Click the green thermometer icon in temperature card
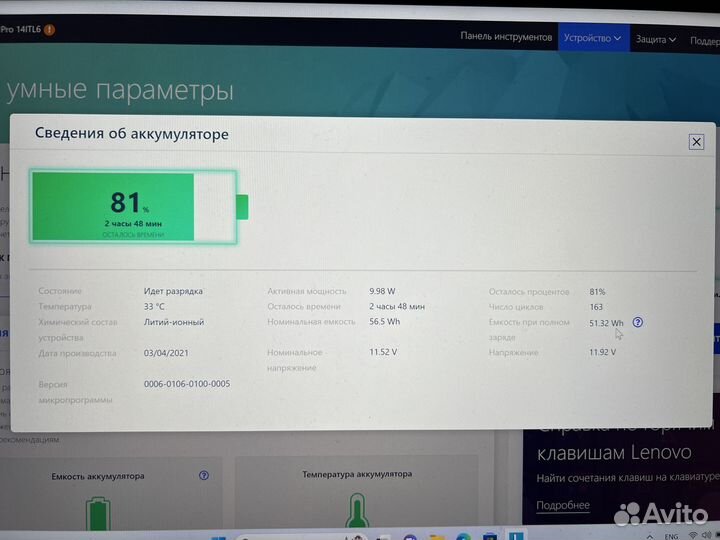The height and width of the screenshot is (540, 720). click(x=357, y=510)
